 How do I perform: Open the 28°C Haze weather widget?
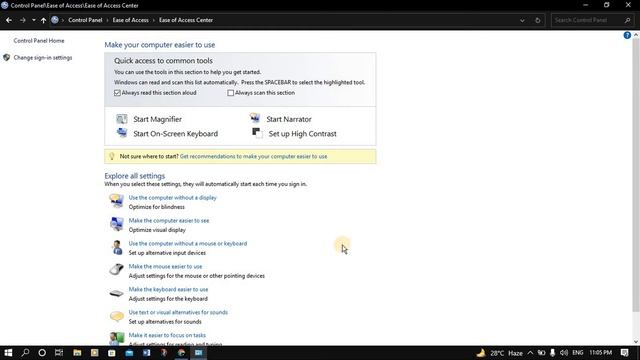pos(500,353)
